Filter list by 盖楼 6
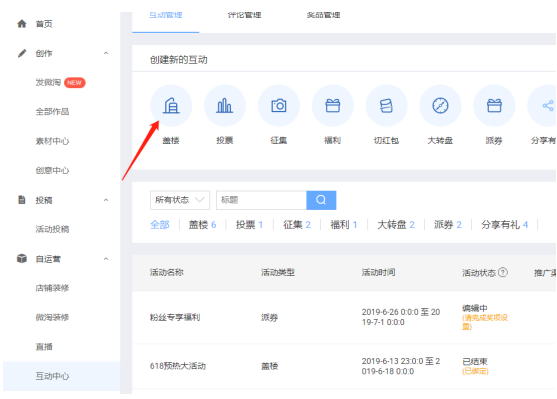The image size is (557, 399). point(202,225)
